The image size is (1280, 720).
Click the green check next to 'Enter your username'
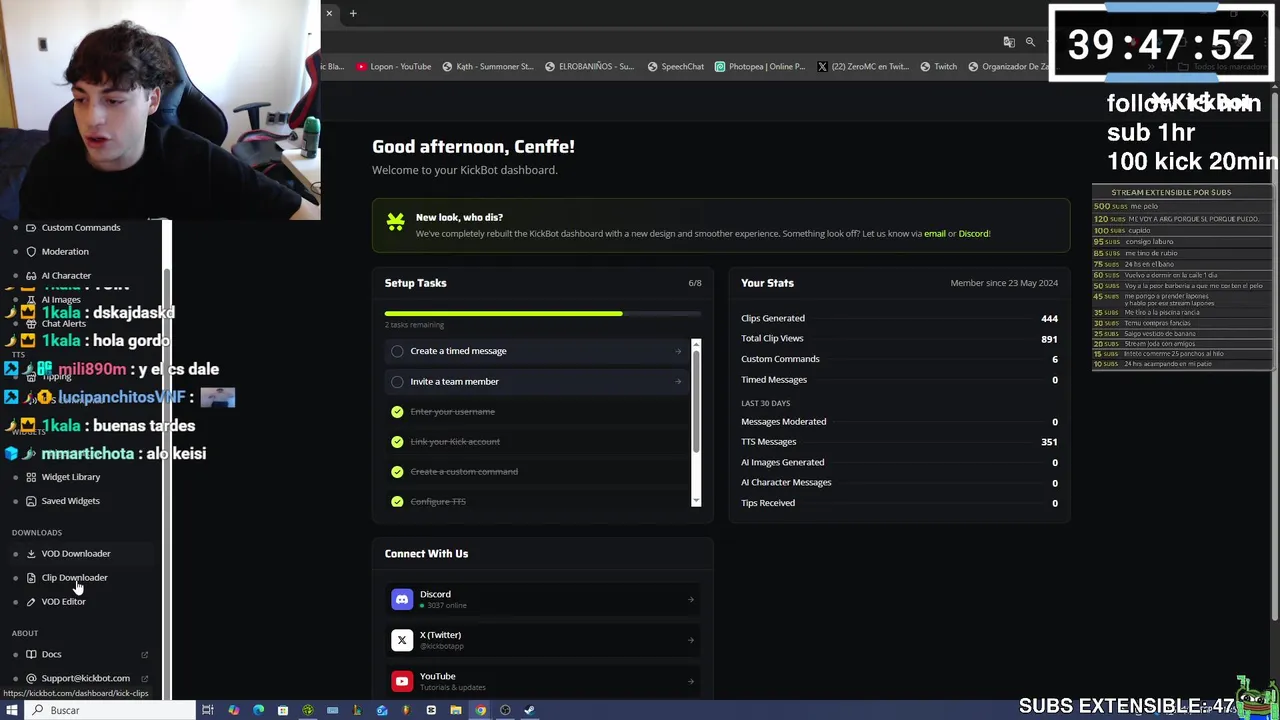click(397, 411)
